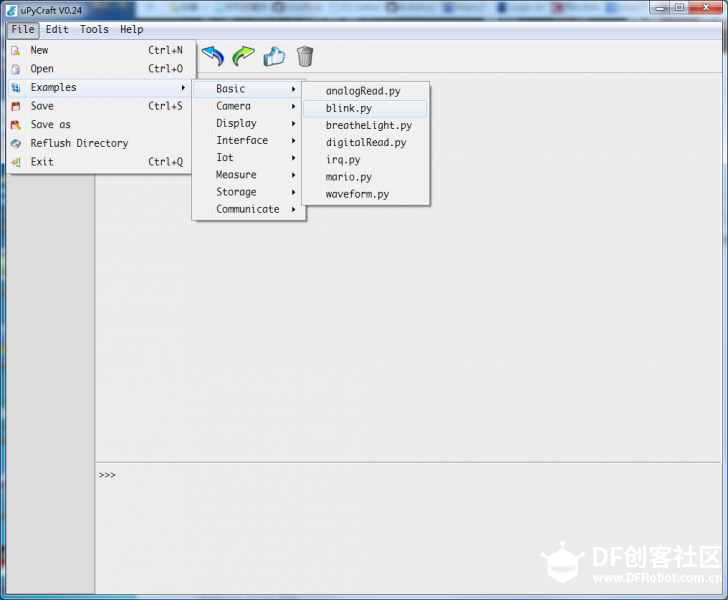
Task: Expand the Communicate examples submenu
Action: coord(249,209)
